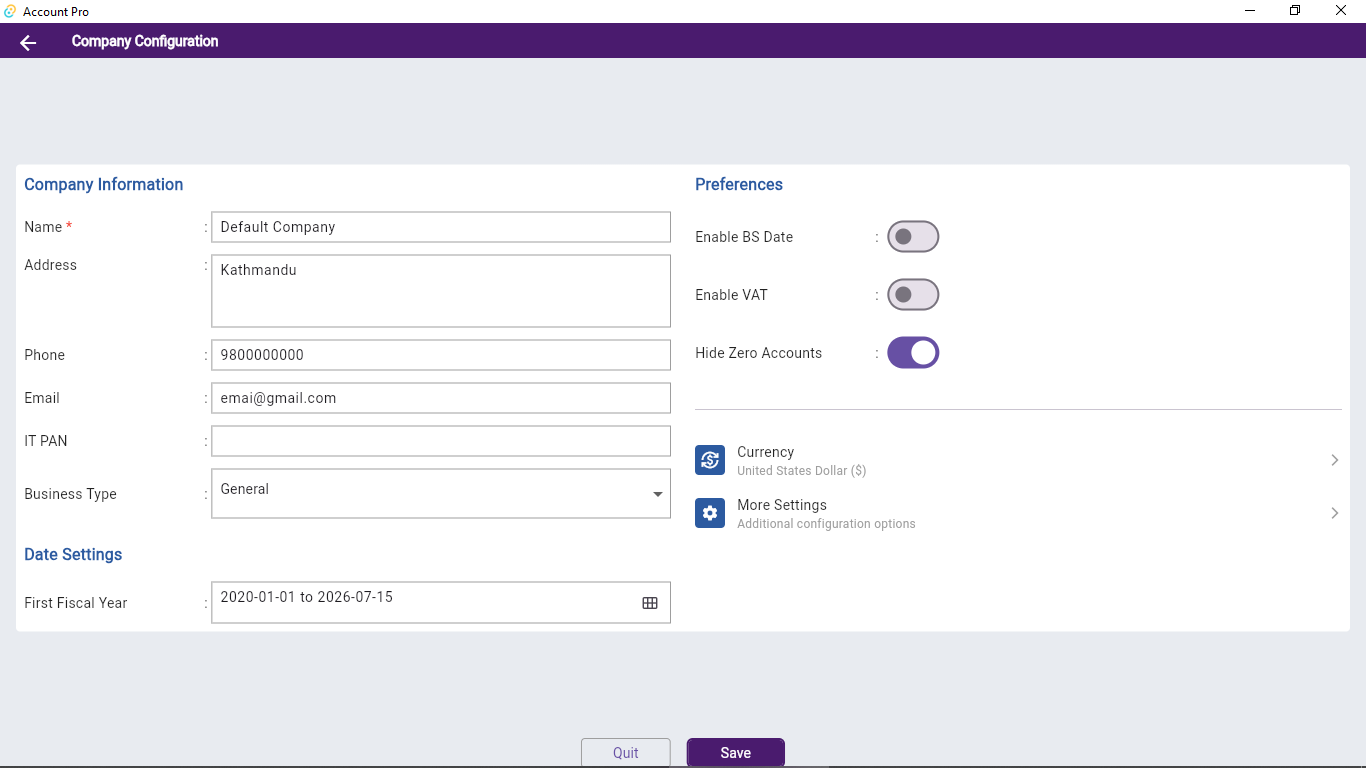Click 'Additional configuration options' text

826,524
